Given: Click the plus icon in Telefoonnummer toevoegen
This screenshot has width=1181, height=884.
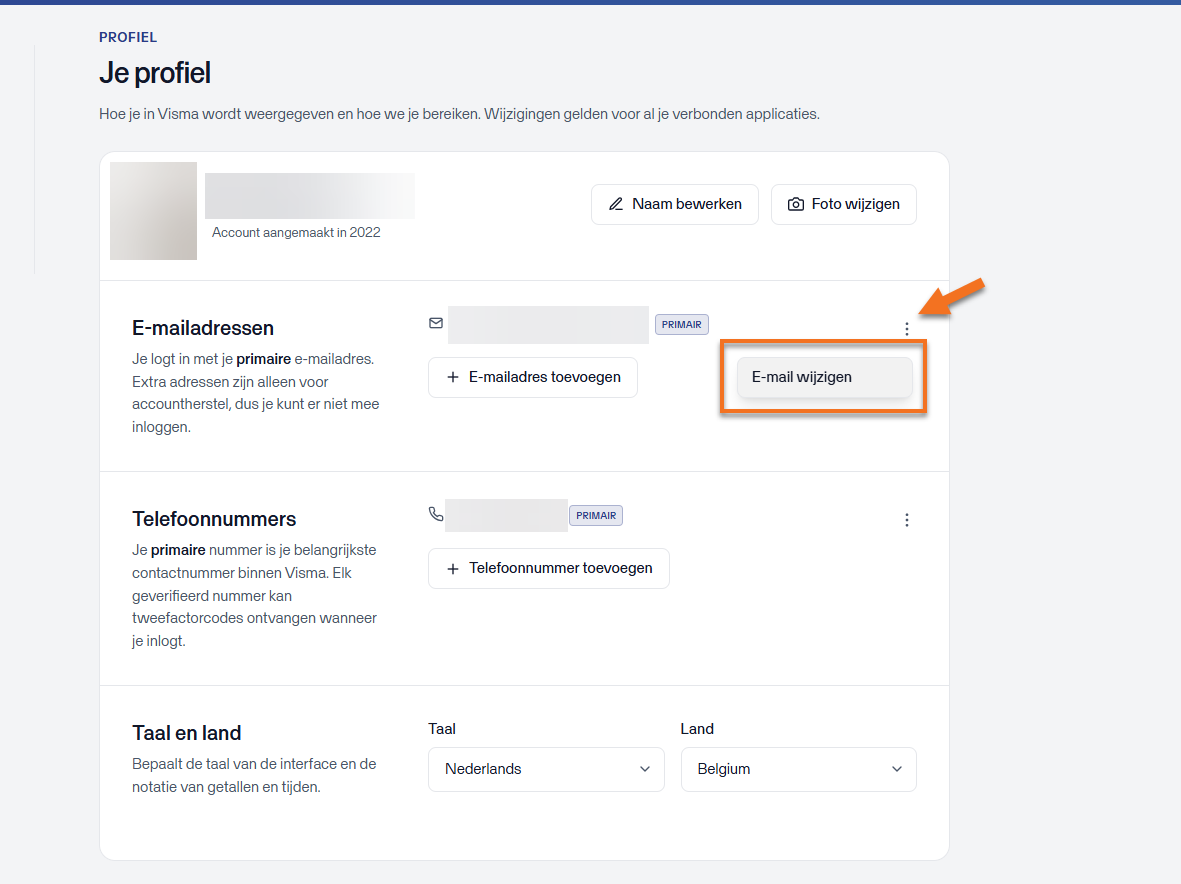Looking at the screenshot, I should click(453, 569).
